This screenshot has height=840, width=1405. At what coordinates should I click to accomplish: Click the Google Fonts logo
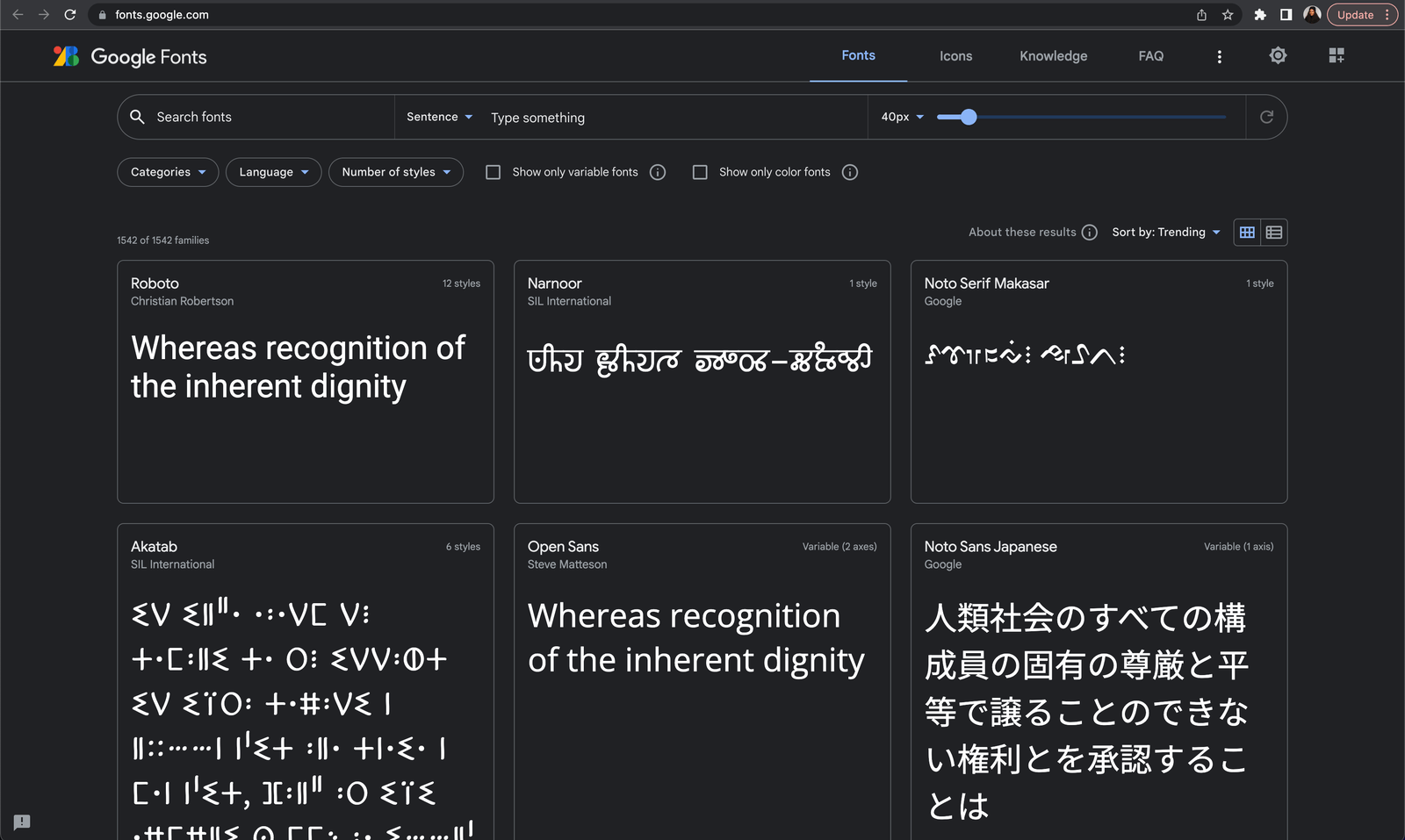(130, 56)
